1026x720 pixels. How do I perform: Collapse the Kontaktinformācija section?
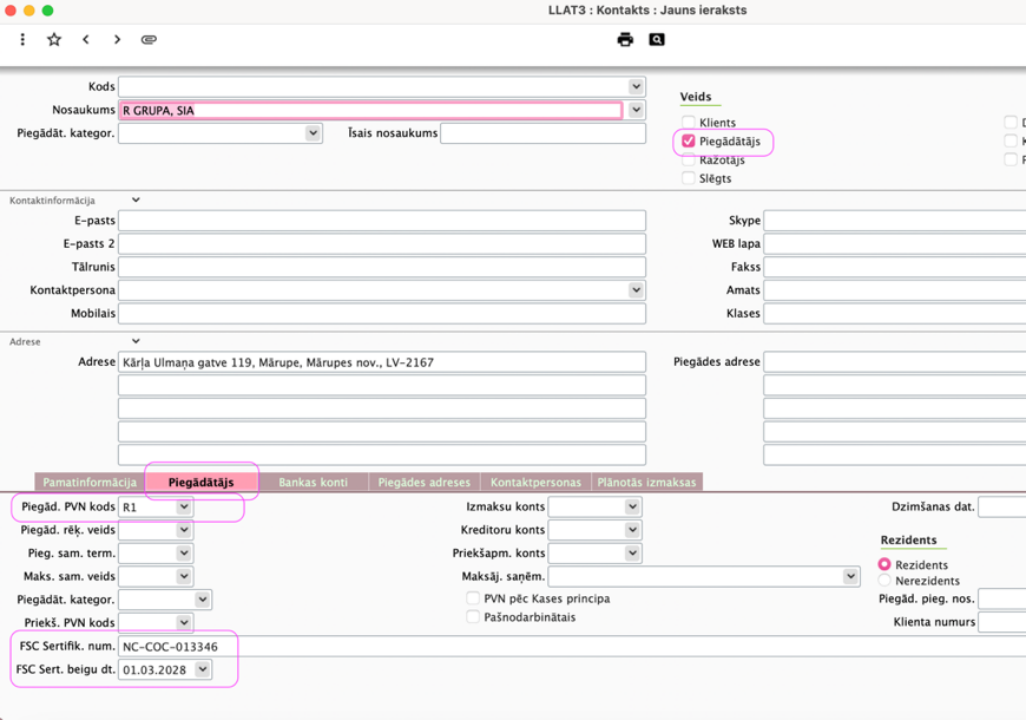136,200
